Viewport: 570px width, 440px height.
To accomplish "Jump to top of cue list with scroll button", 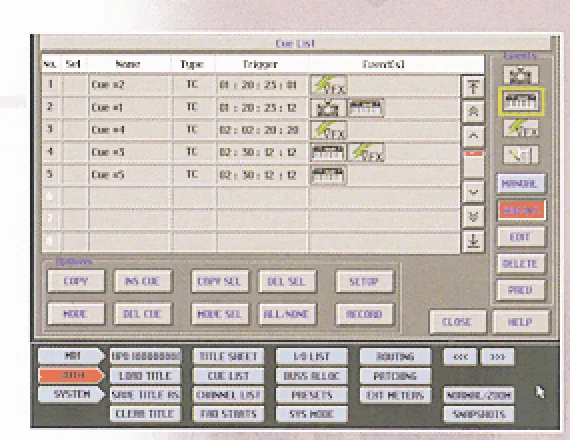I will tap(473, 87).
